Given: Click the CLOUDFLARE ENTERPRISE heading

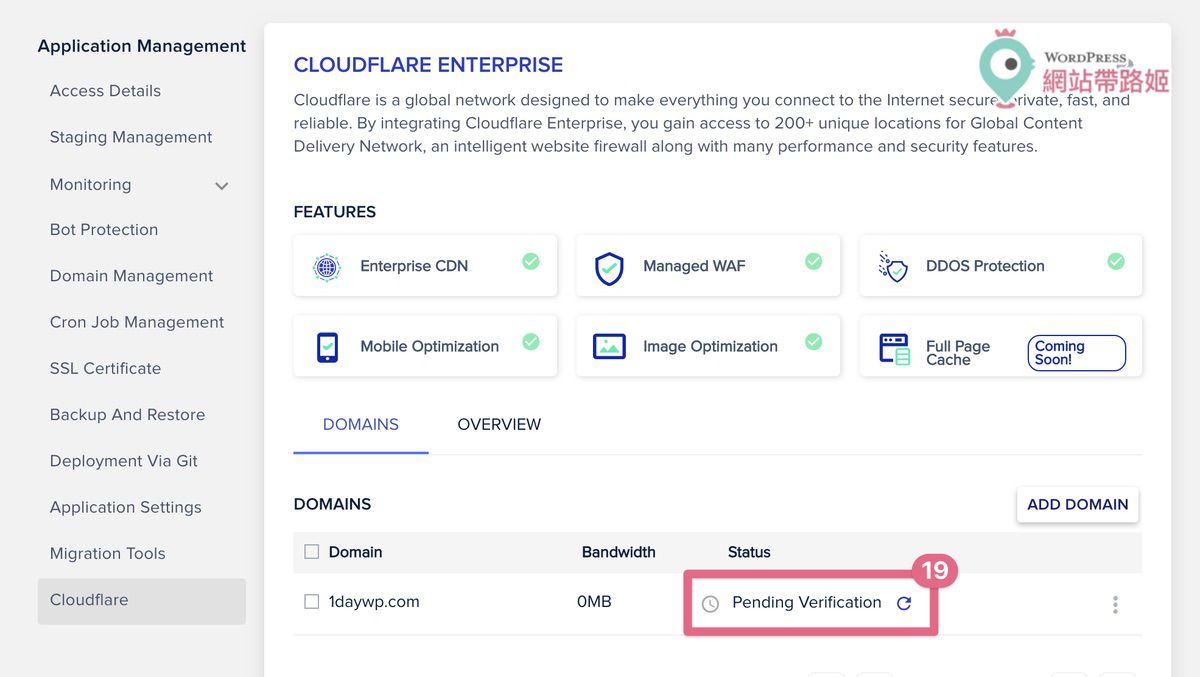Looking at the screenshot, I should click(x=428, y=65).
